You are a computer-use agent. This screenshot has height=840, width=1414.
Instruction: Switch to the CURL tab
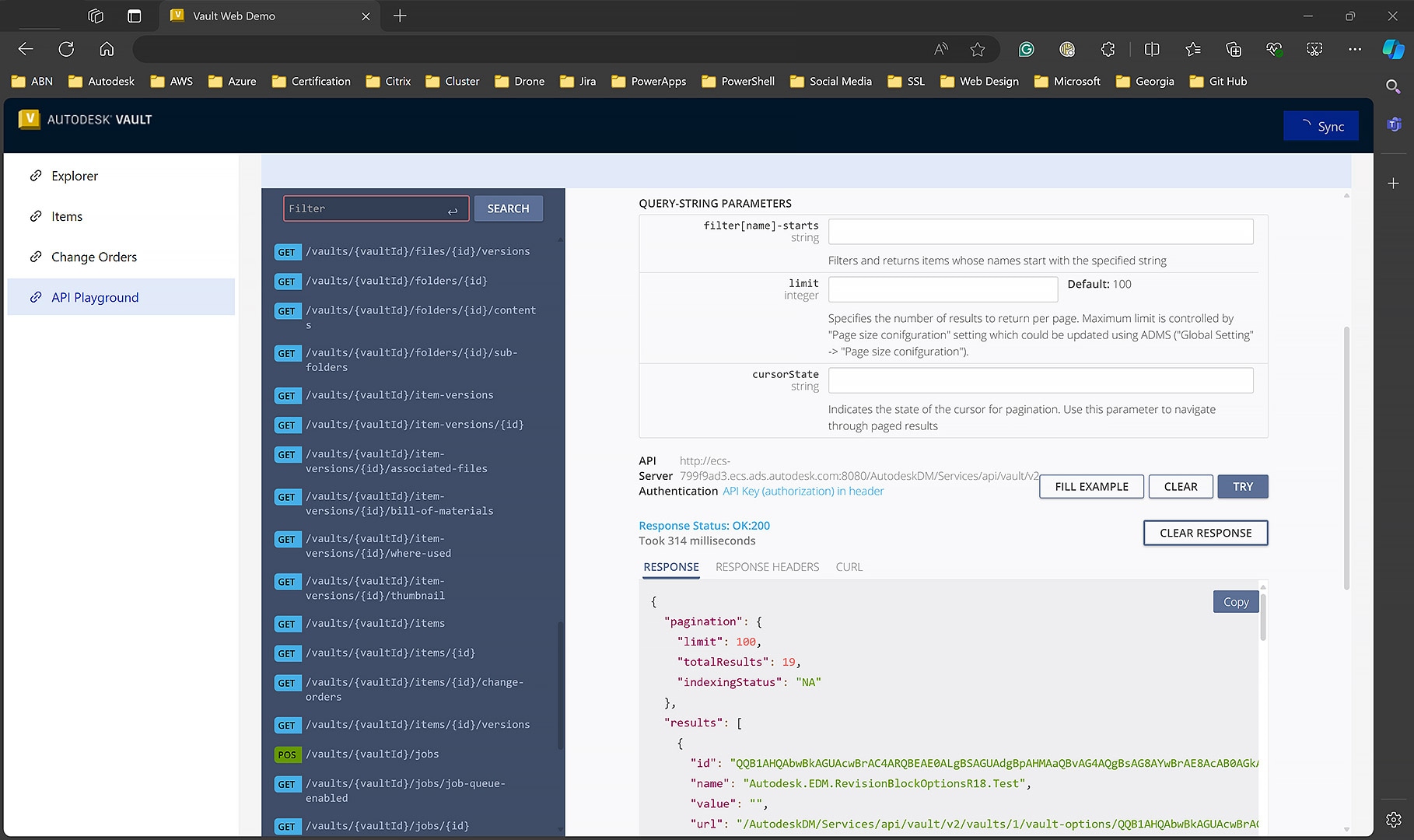coord(848,566)
